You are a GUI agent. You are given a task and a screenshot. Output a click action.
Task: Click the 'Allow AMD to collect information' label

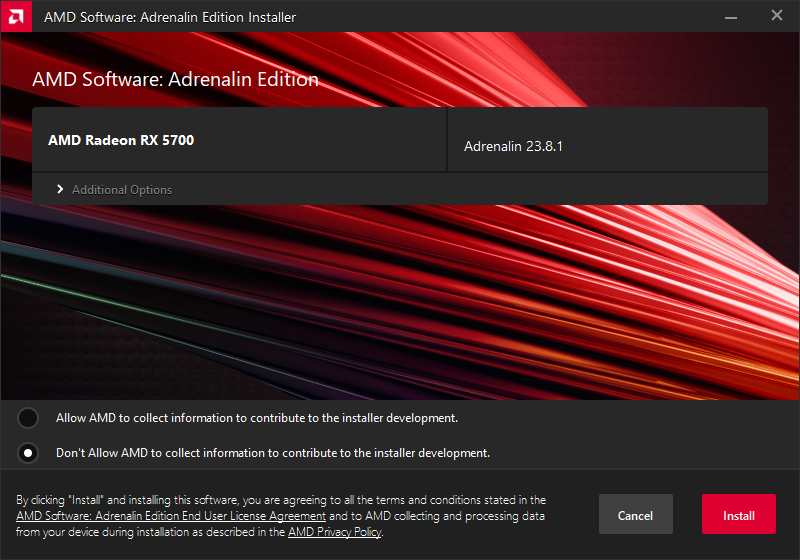[x=257, y=418]
